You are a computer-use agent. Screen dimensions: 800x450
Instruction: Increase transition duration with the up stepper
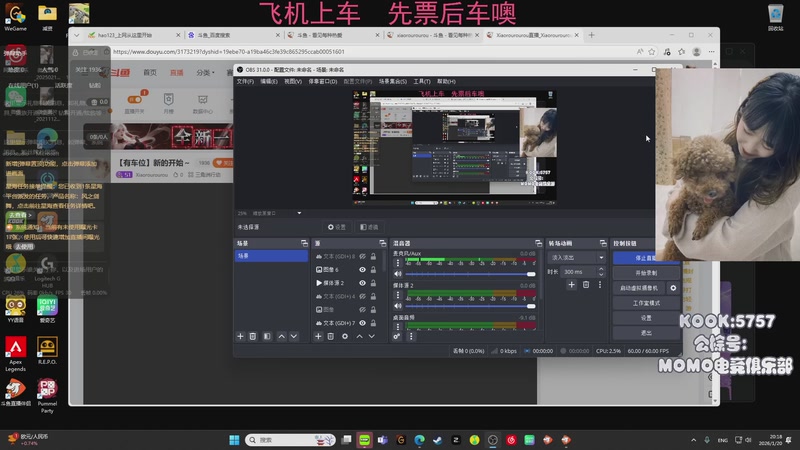coord(601,269)
